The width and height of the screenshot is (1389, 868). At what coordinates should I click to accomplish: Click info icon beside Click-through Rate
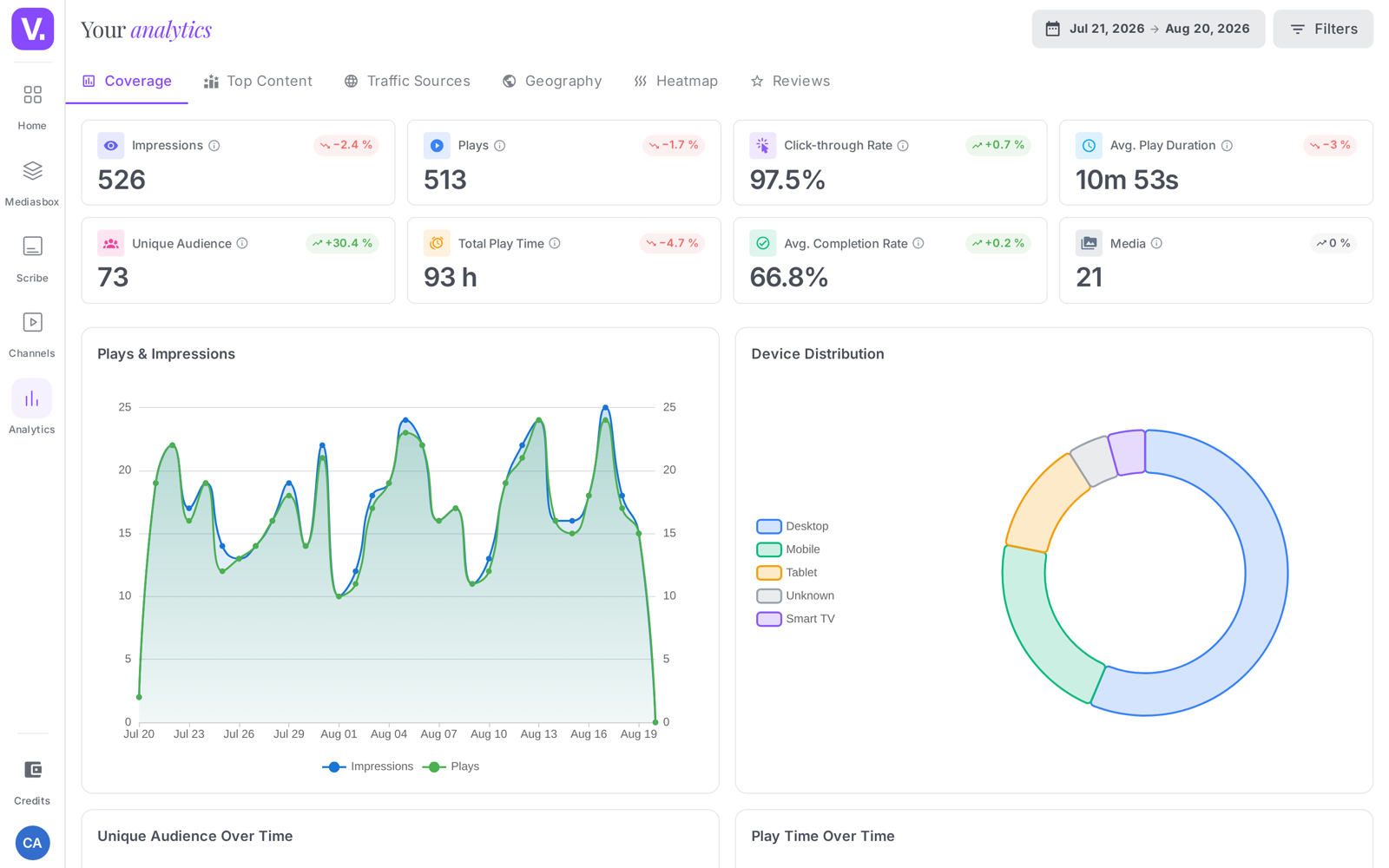coord(903,146)
